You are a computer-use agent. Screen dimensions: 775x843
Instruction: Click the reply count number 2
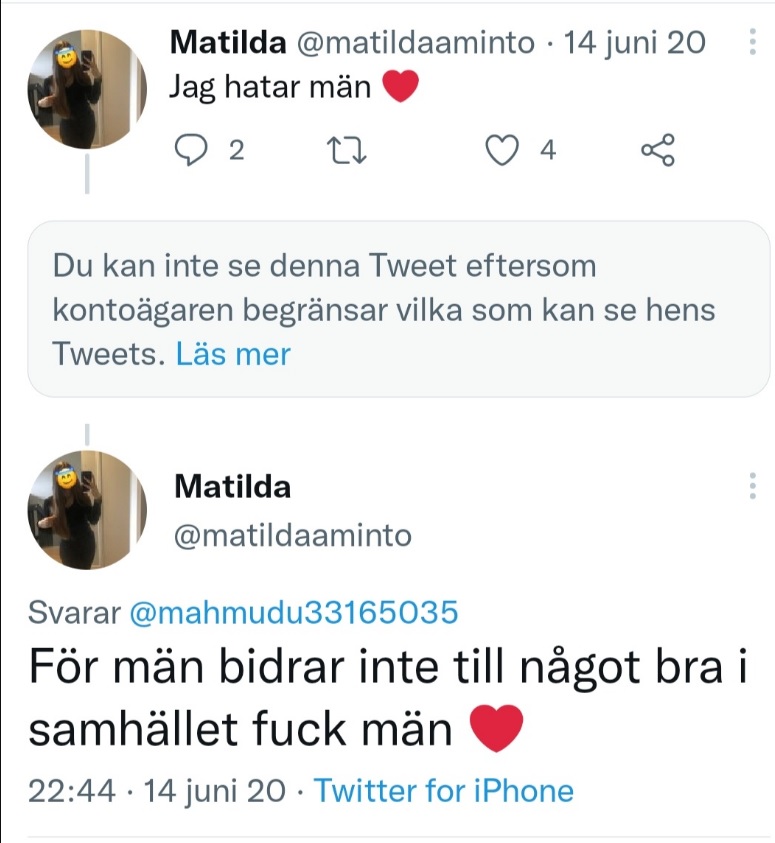[236, 150]
